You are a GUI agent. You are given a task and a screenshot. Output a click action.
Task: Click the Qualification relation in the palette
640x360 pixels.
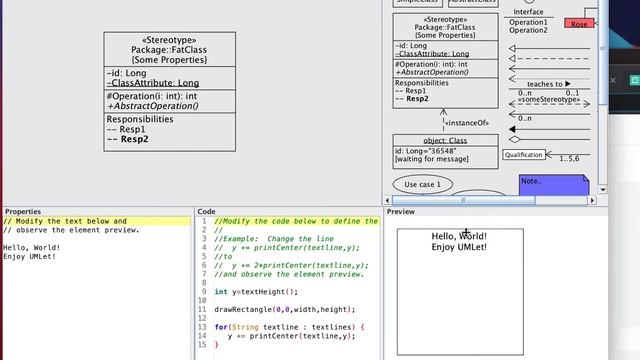tap(546, 155)
